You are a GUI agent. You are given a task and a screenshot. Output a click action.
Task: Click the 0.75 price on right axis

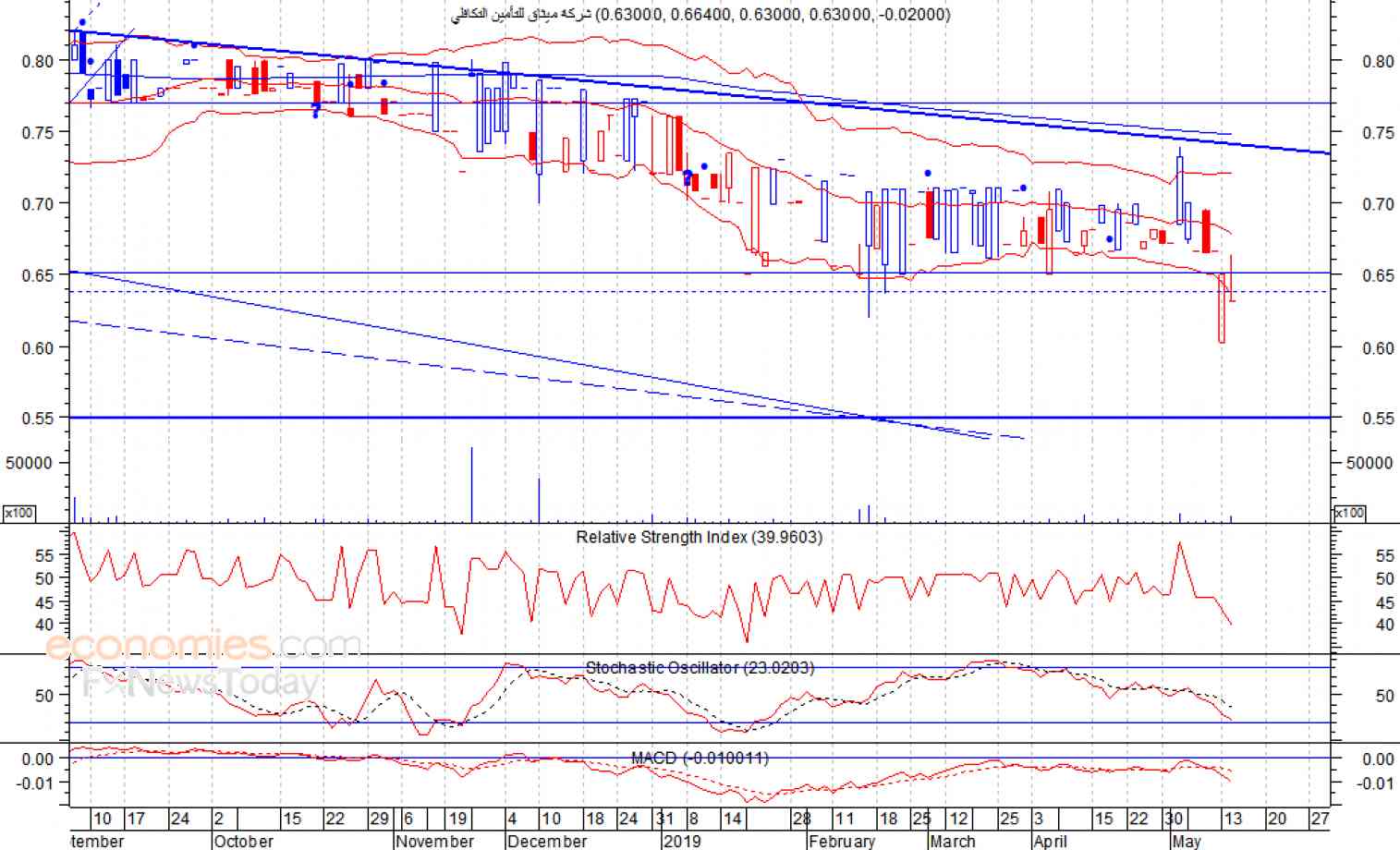[1378, 132]
